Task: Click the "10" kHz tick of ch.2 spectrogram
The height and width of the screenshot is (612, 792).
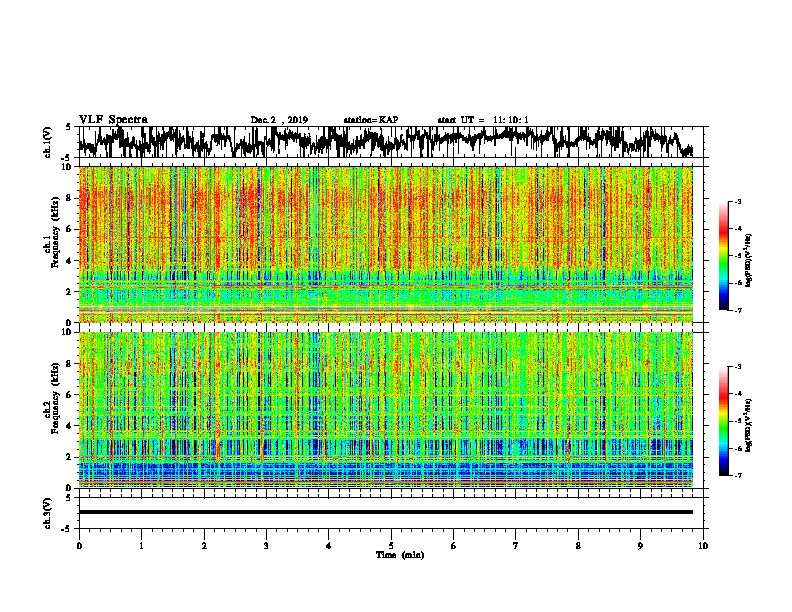Action: (x=67, y=332)
